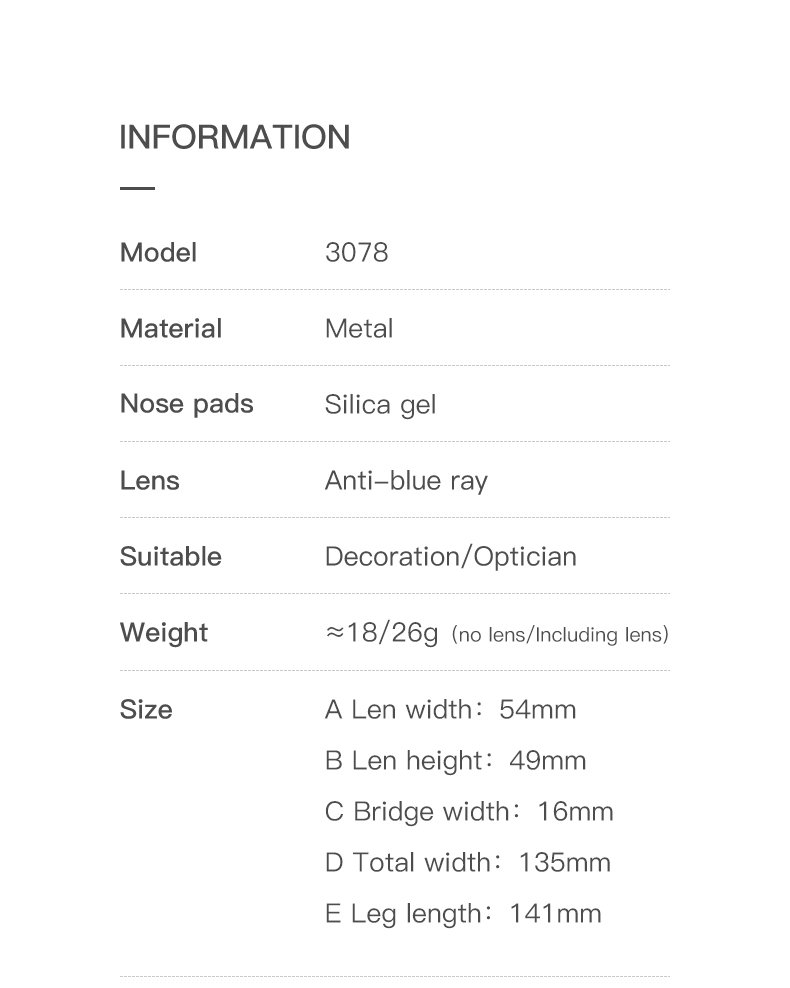This screenshot has width=790, height=988.
Task: Click the Anti-blue ray text
Action: pos(406,481)
